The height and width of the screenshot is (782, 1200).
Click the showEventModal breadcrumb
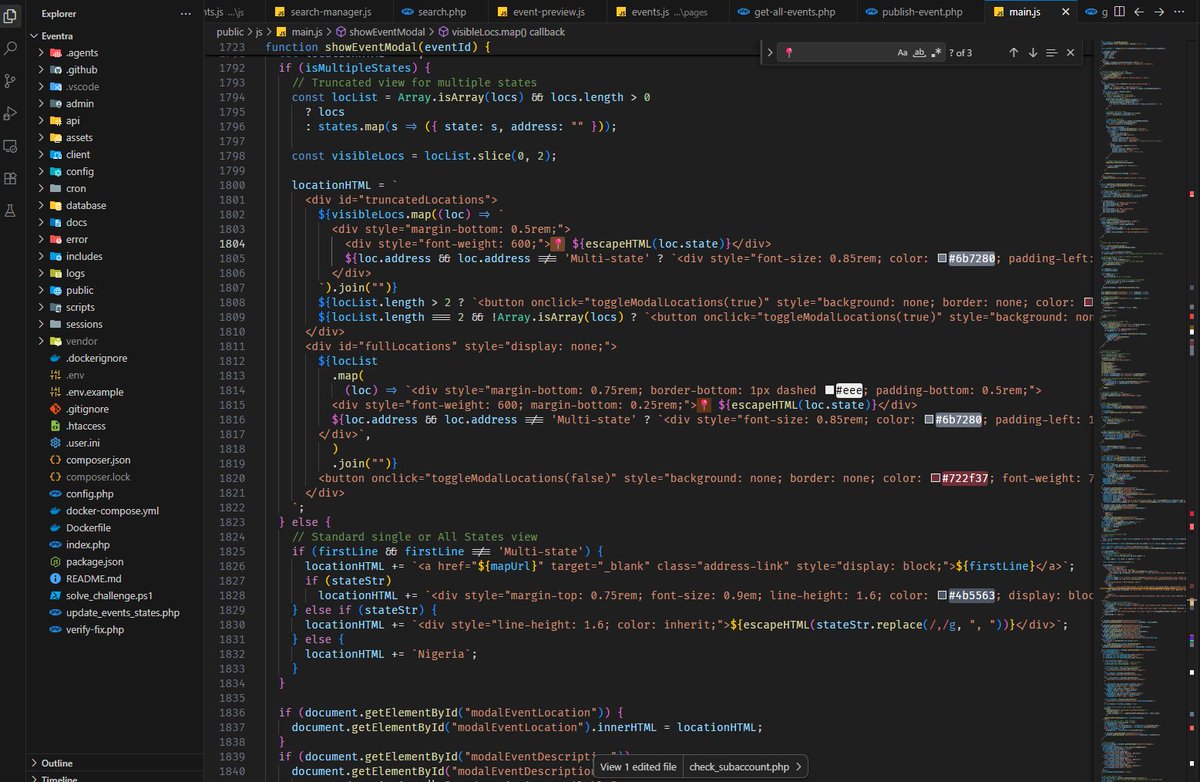click(x=387, y=32)
